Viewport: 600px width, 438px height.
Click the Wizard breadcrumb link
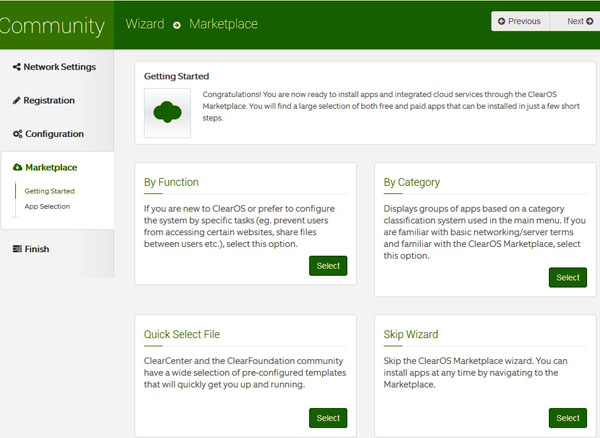145,24
